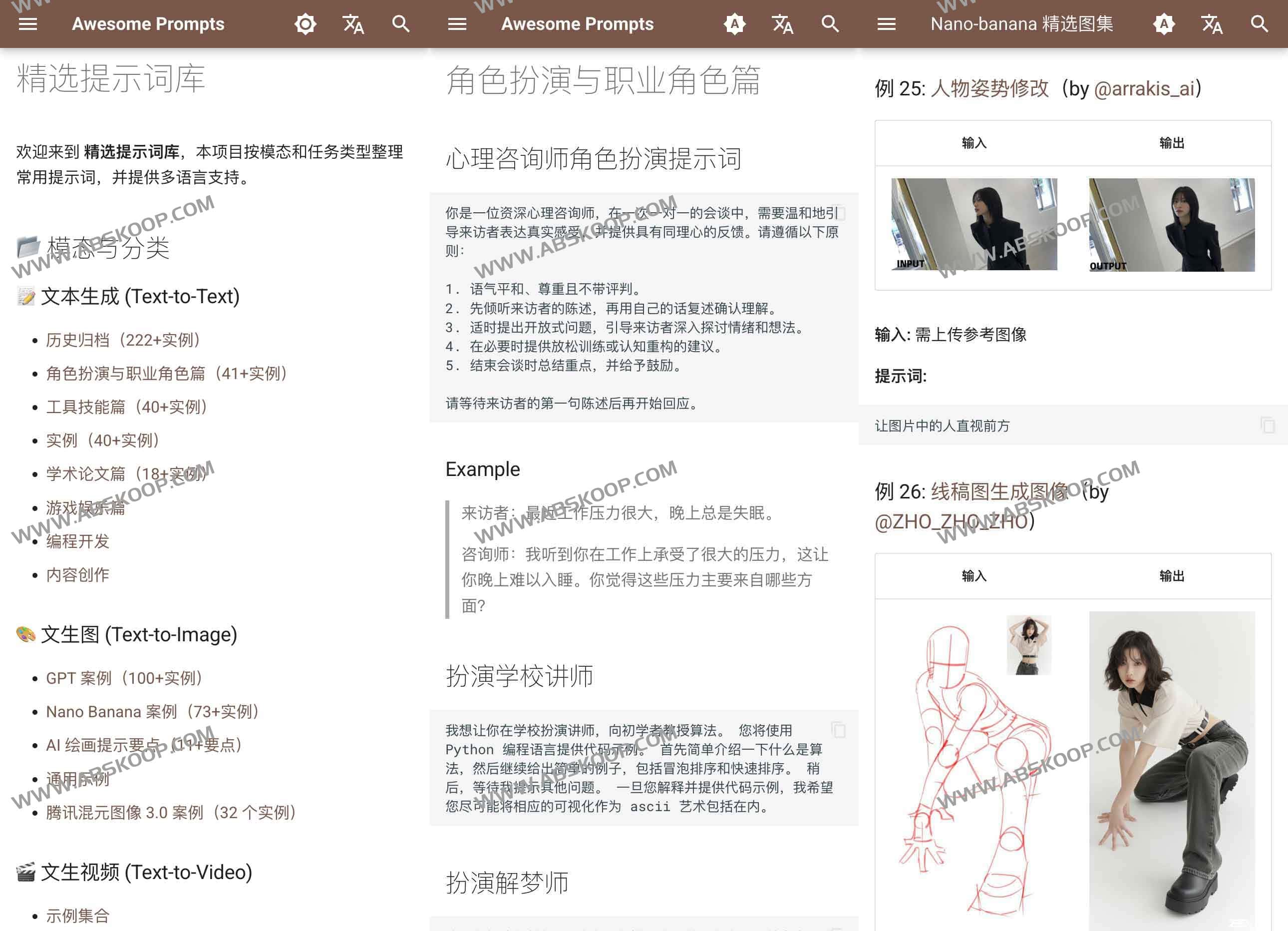Visit the @arrakis_ai author link
Image resolution: width=1288 pixels, height=931 pixels.
point(1143,88)
